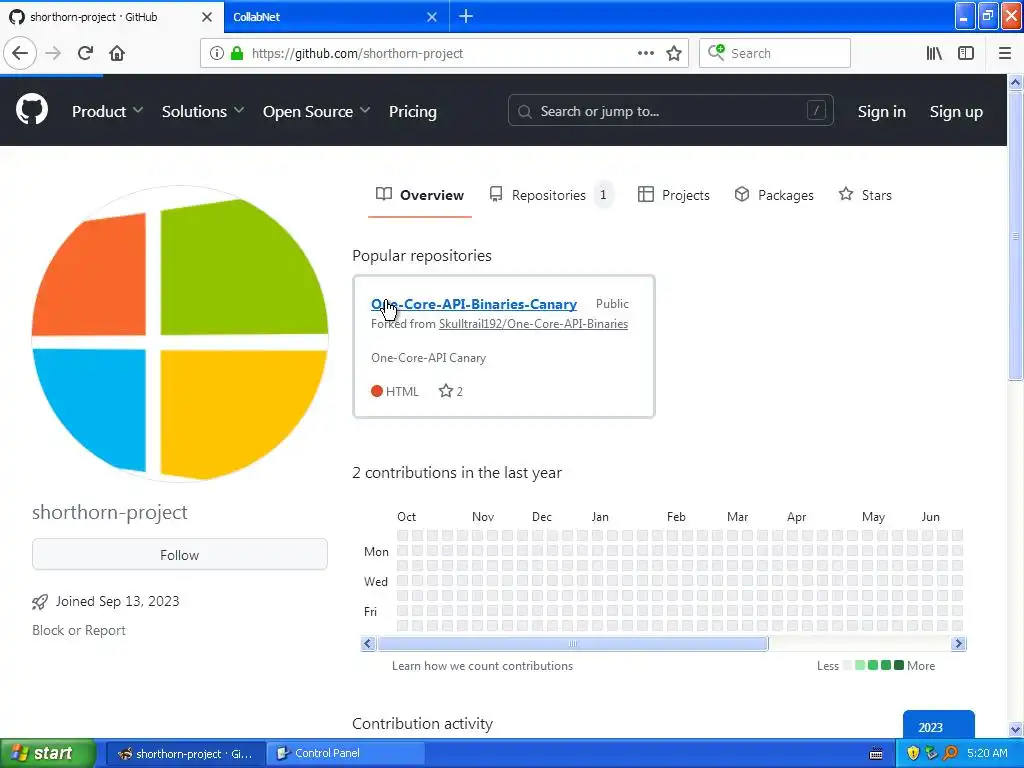Open One-Core-API-Binaries-Canary repository
Image resolution: width=1024 pixels, height=768 pixels.
[473, 304]
